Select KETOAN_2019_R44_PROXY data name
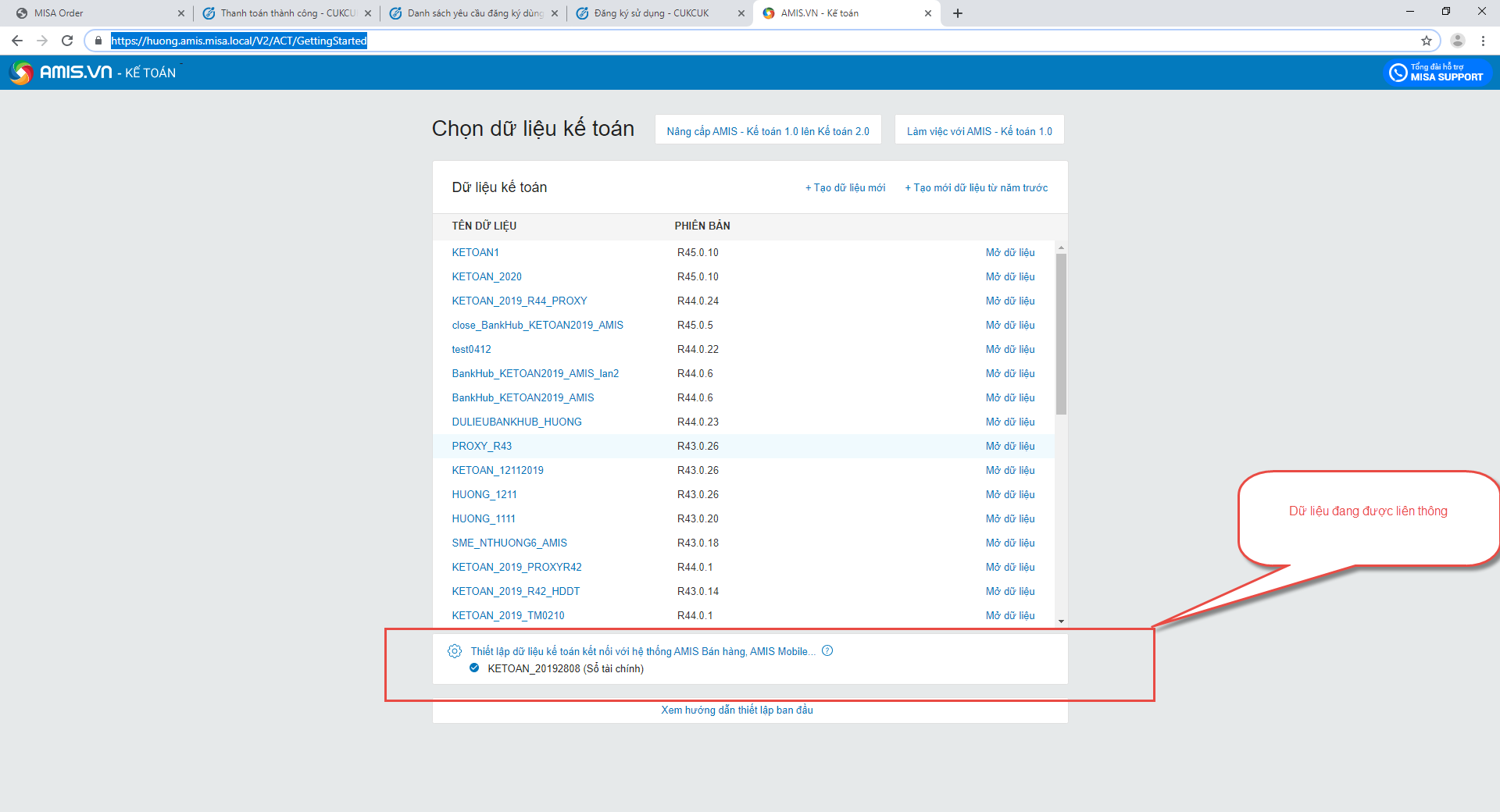1500x812 pixels. click(x=520, y=301)
